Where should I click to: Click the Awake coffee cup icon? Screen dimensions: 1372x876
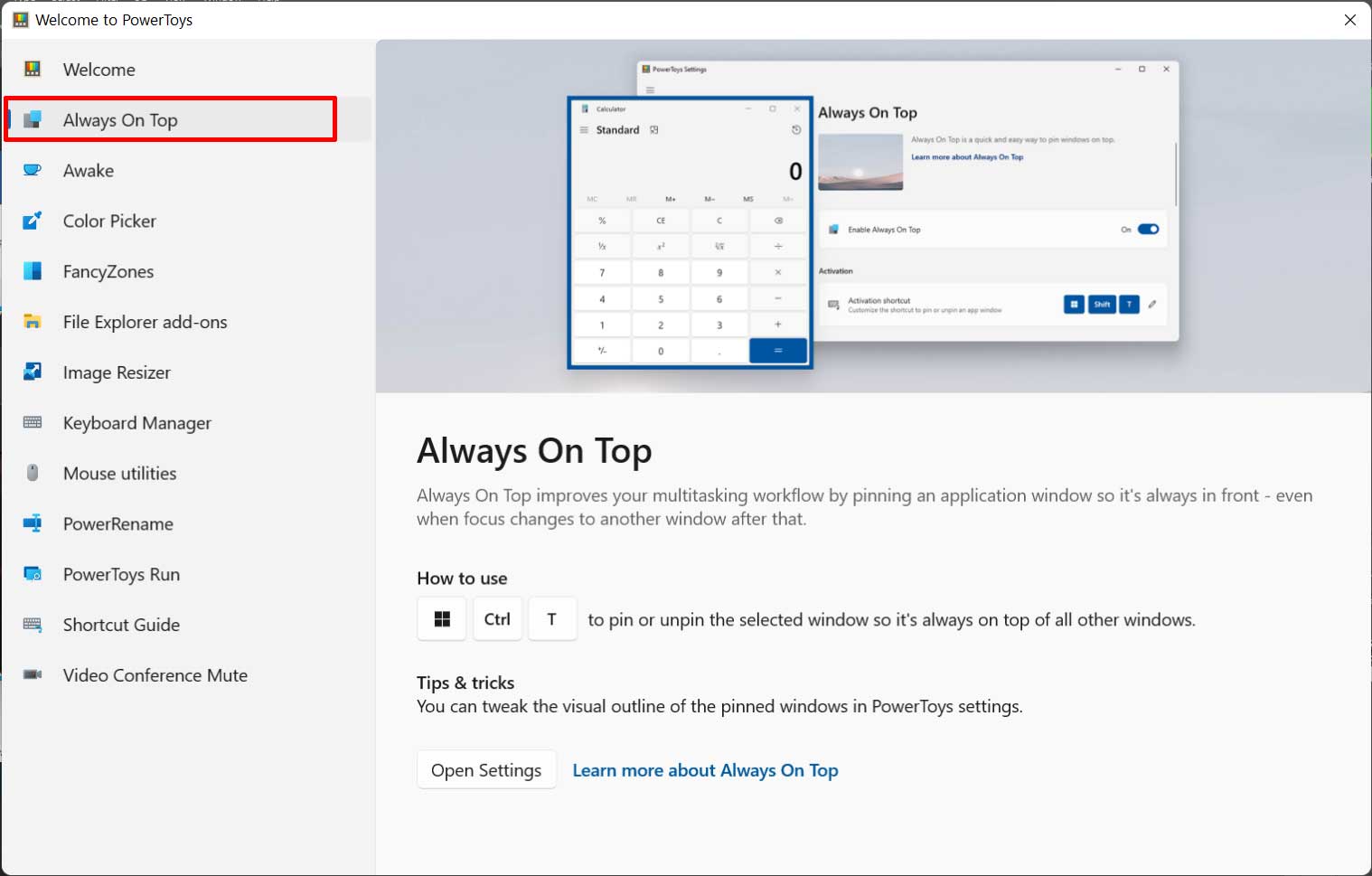click(33, 171)
